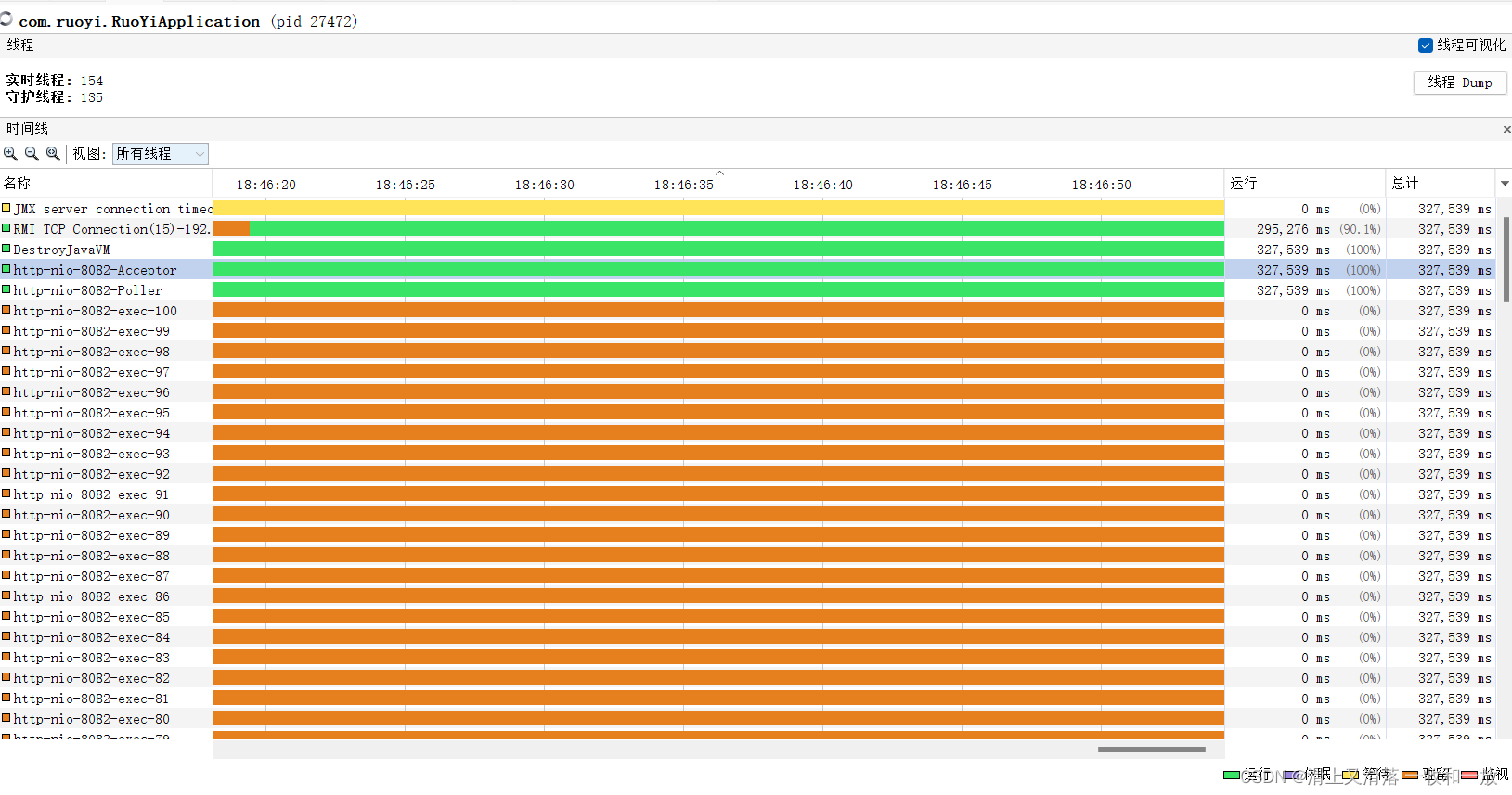
Task: Click the state icon of http-nio-8082-exec-94
Action: 6,432
